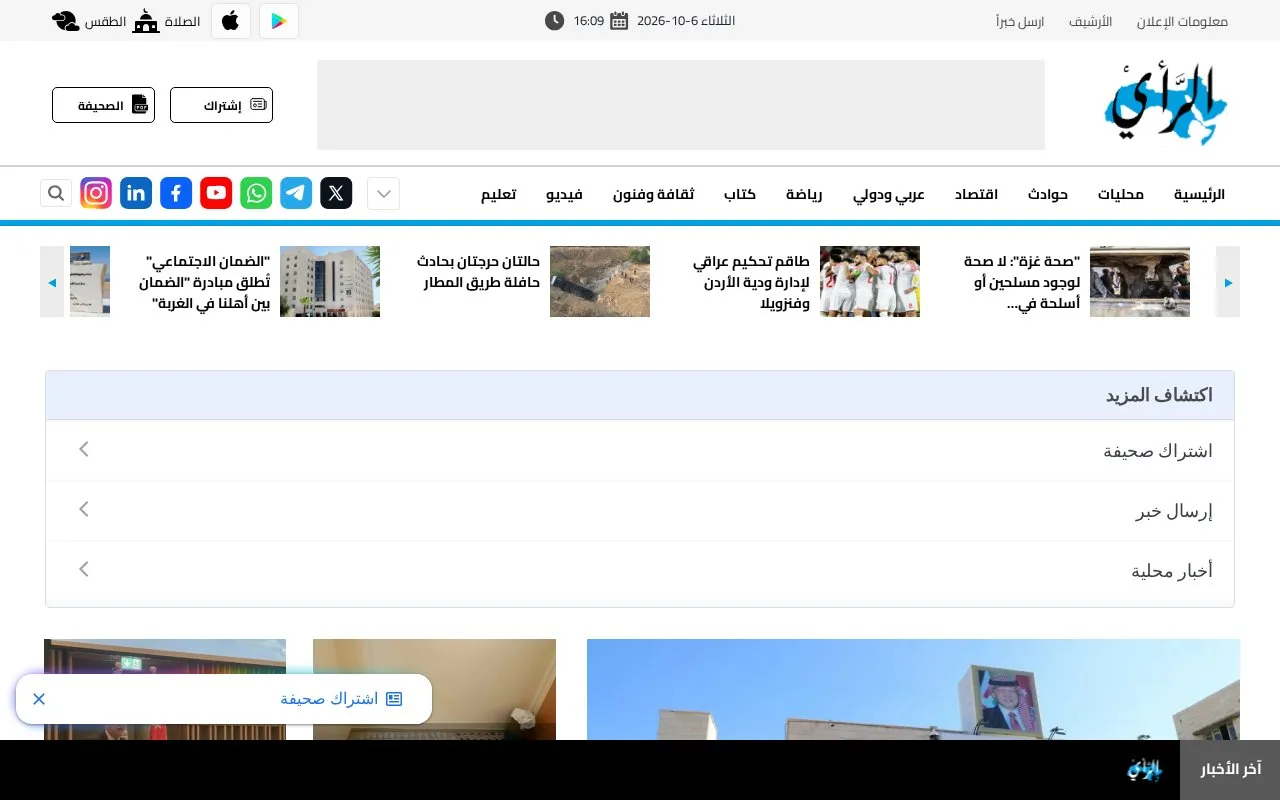Expand the إرسال خبر row chevron

[84, 509]
